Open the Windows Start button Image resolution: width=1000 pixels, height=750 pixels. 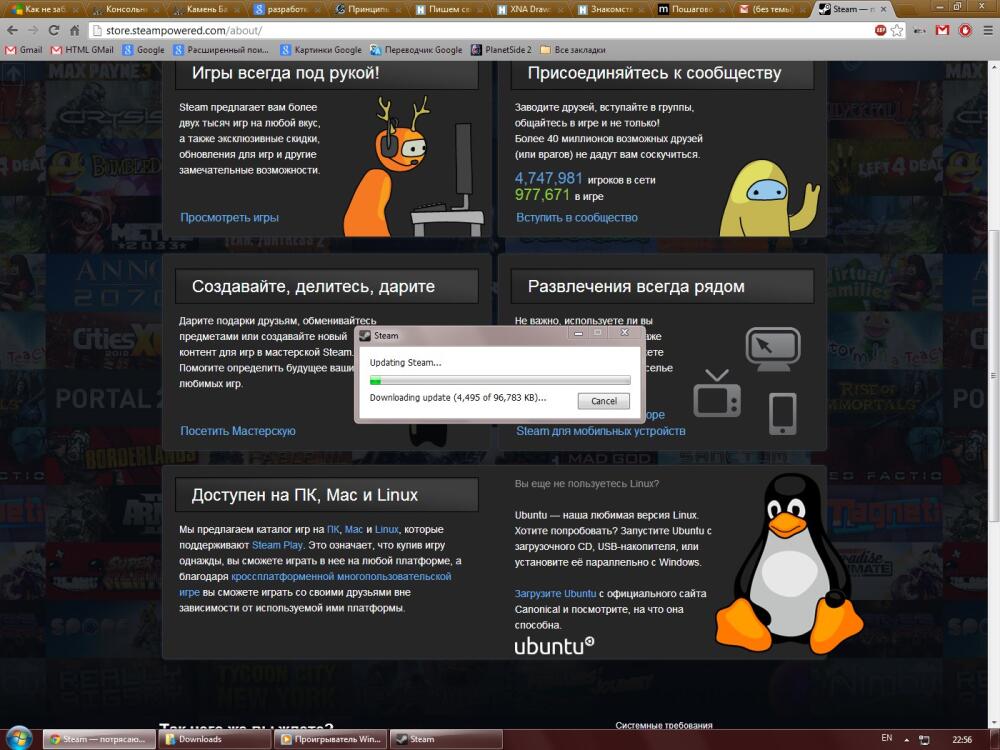(x=18, y=739)
